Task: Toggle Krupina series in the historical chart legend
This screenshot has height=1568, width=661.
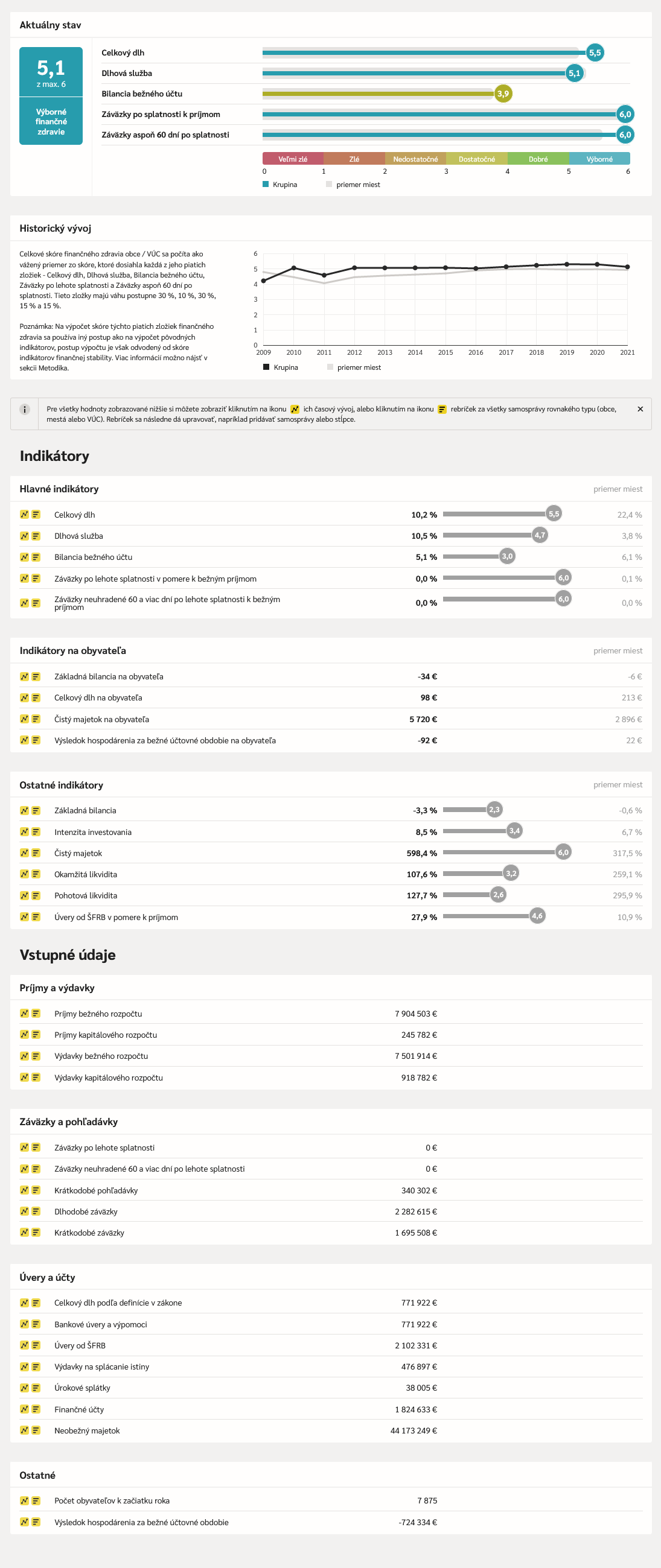Action: click(281, 367)
